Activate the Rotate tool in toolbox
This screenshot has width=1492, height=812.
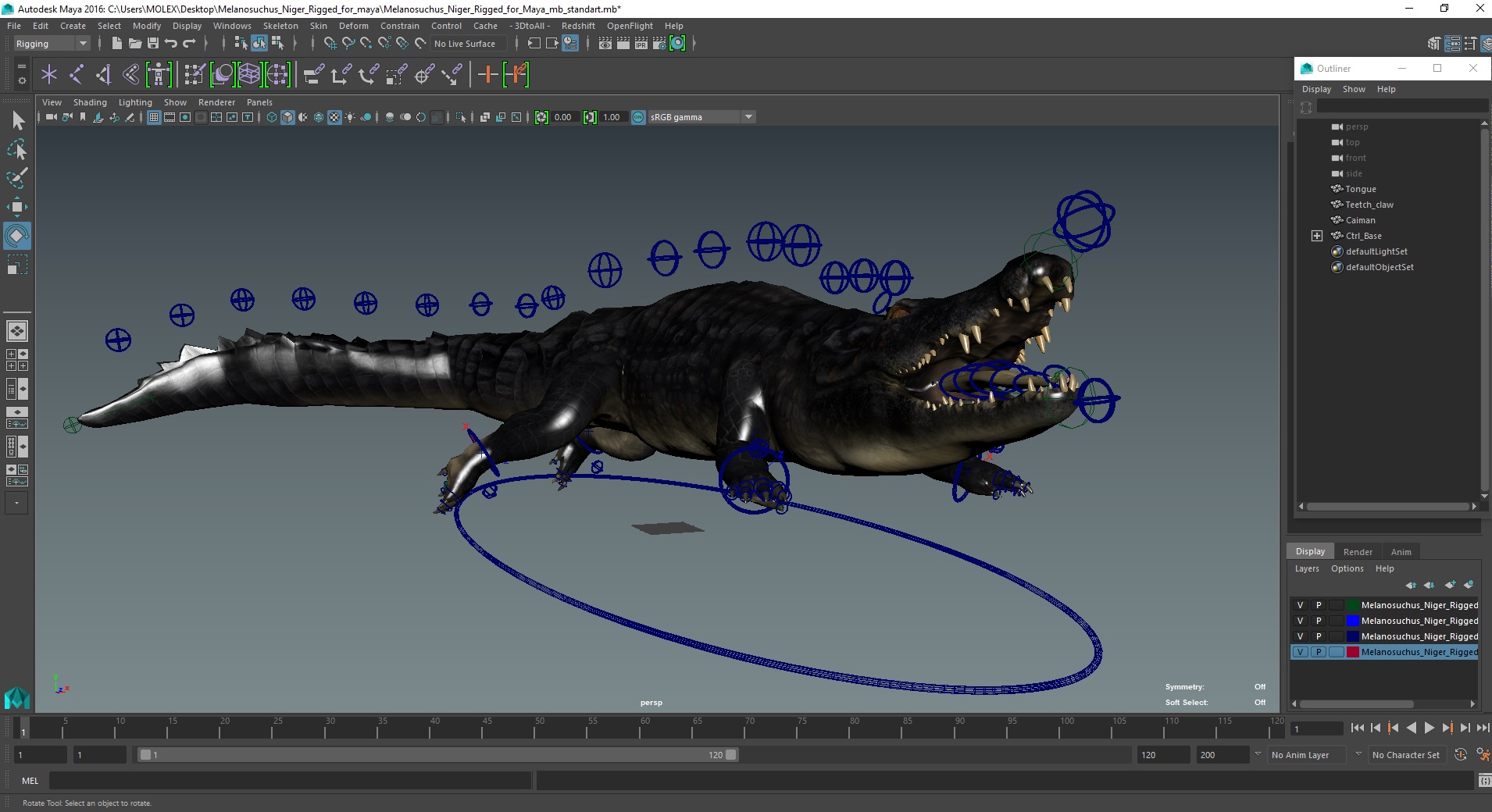[x=17, y=236]
